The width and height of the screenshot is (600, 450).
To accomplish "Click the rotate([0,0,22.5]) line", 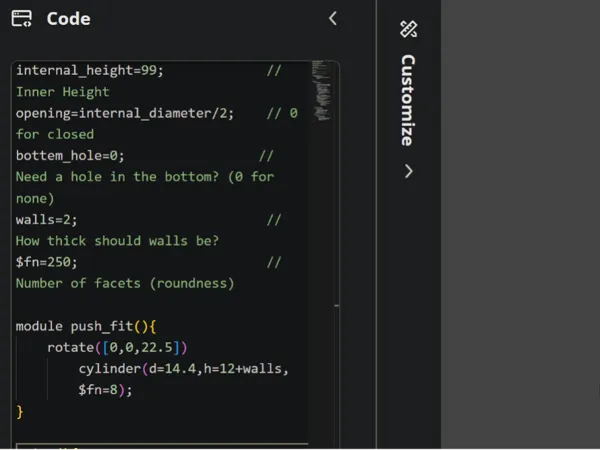I will pos(117,347).
